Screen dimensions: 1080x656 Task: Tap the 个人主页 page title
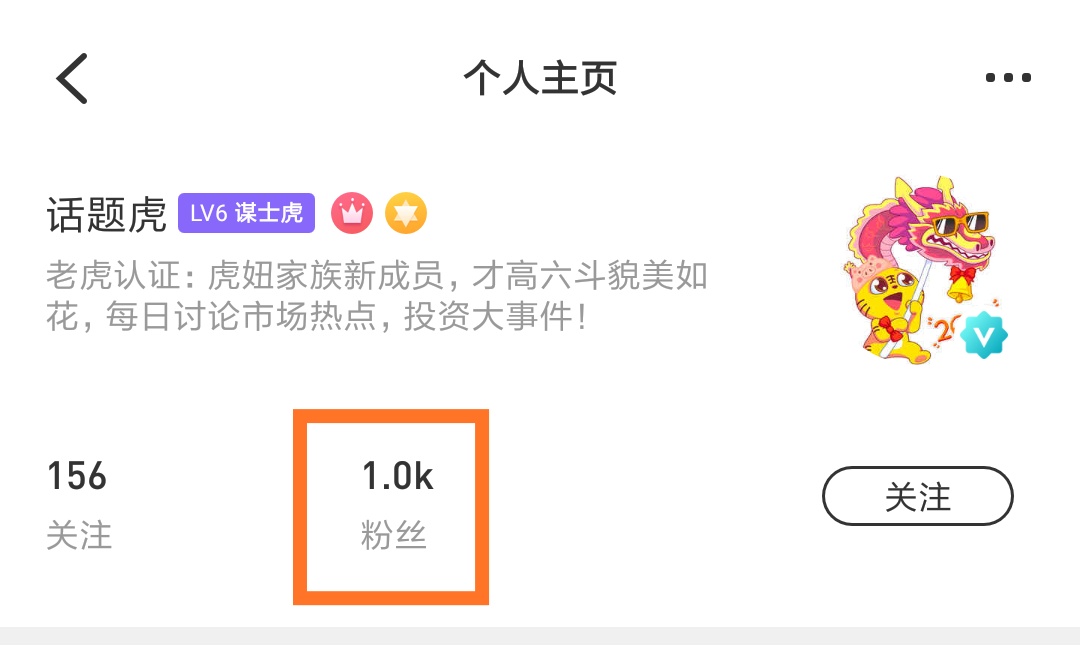tap(540, 78)
